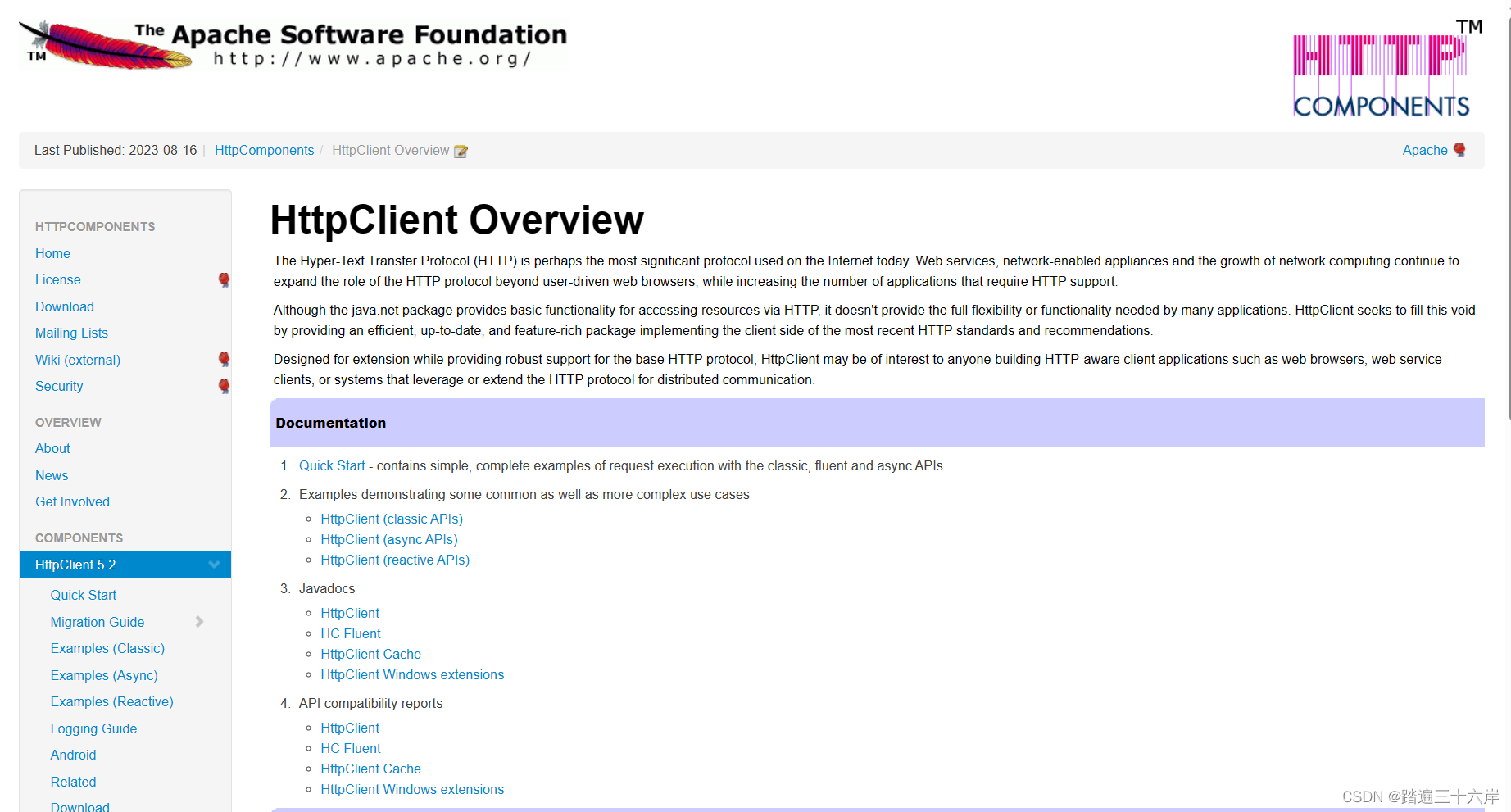Open HttpClient (reactive APIs) examples link
Image resolution: width=1511 pixels, height=812 pixels.
pyautogui.click(x=395, y=560)
